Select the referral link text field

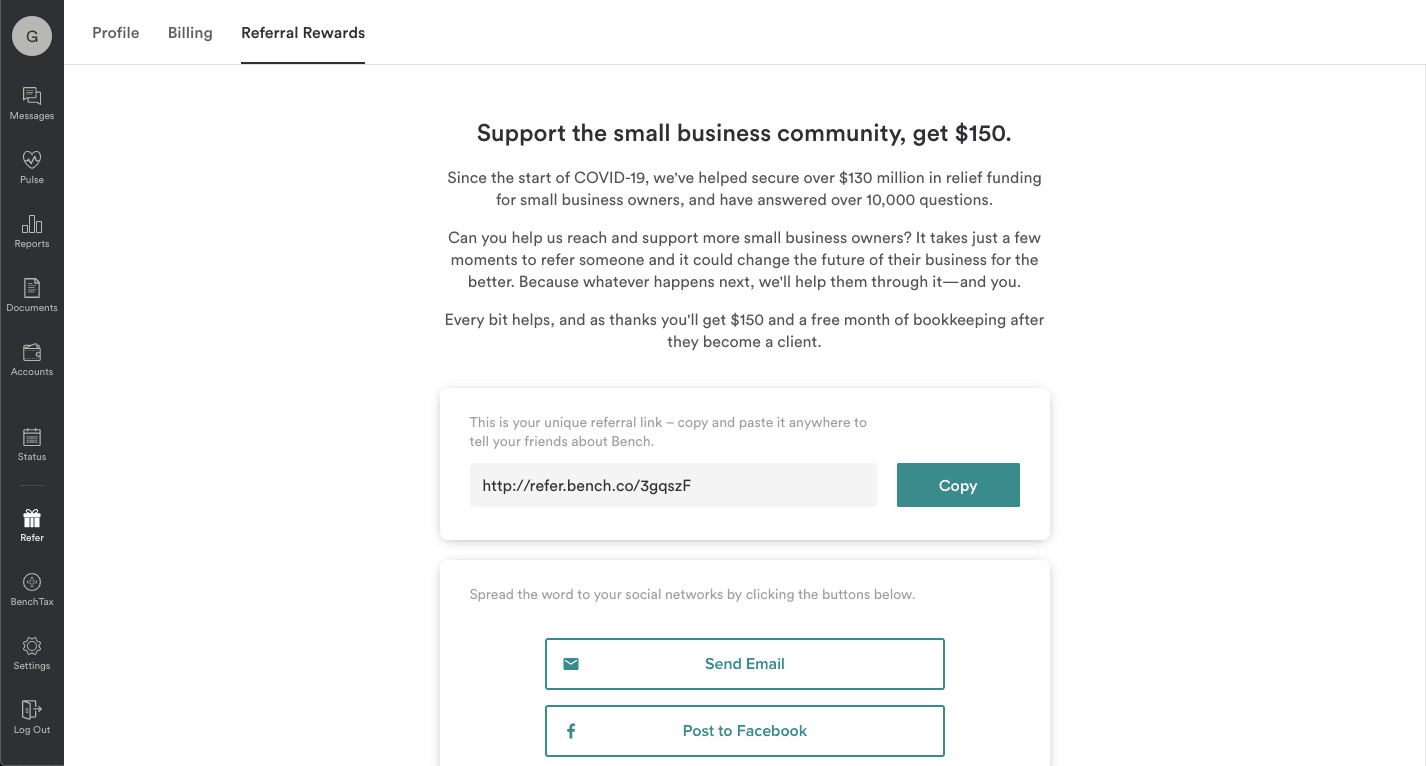pos(673,484)
